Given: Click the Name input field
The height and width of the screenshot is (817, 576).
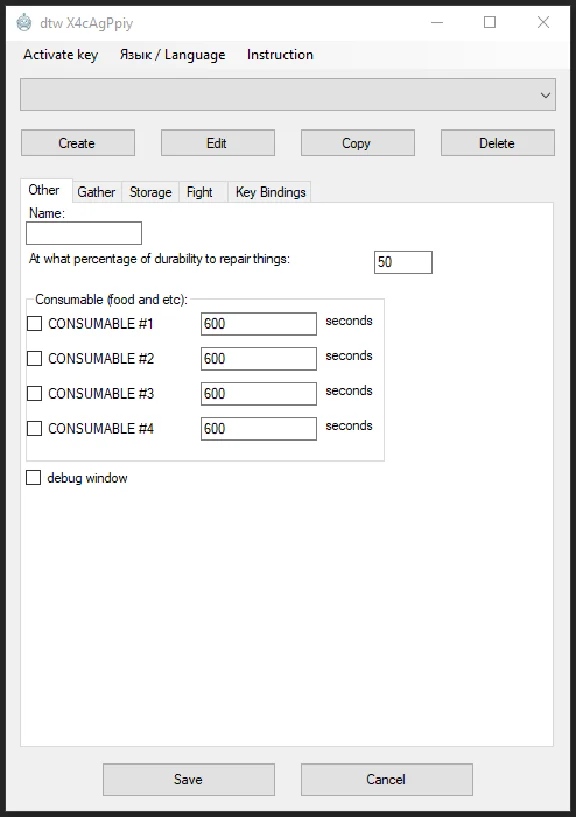Looking at the screenshot, I should (x=84, y=233).
